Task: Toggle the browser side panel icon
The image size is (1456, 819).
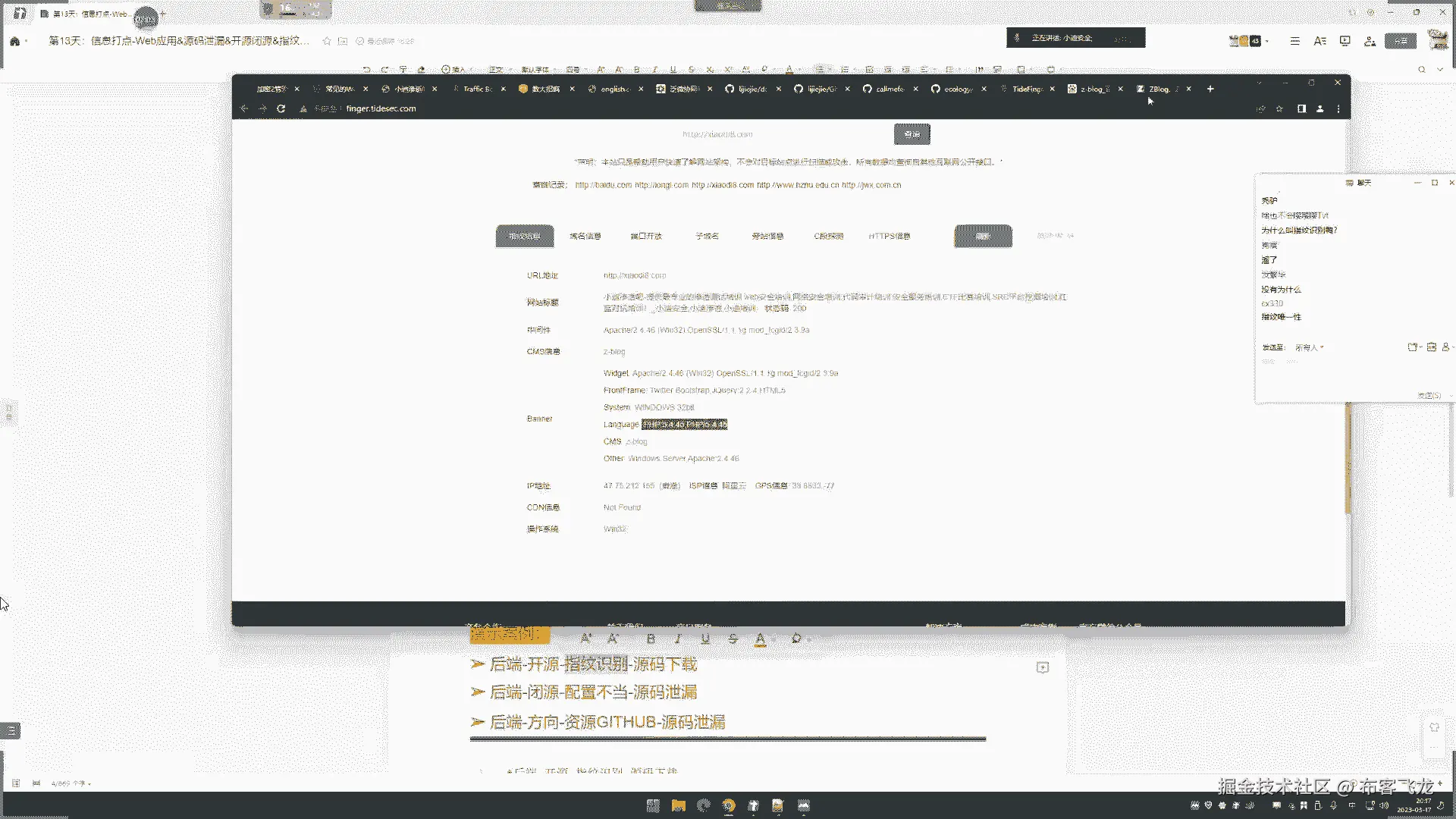Action: click(1301, 108)
